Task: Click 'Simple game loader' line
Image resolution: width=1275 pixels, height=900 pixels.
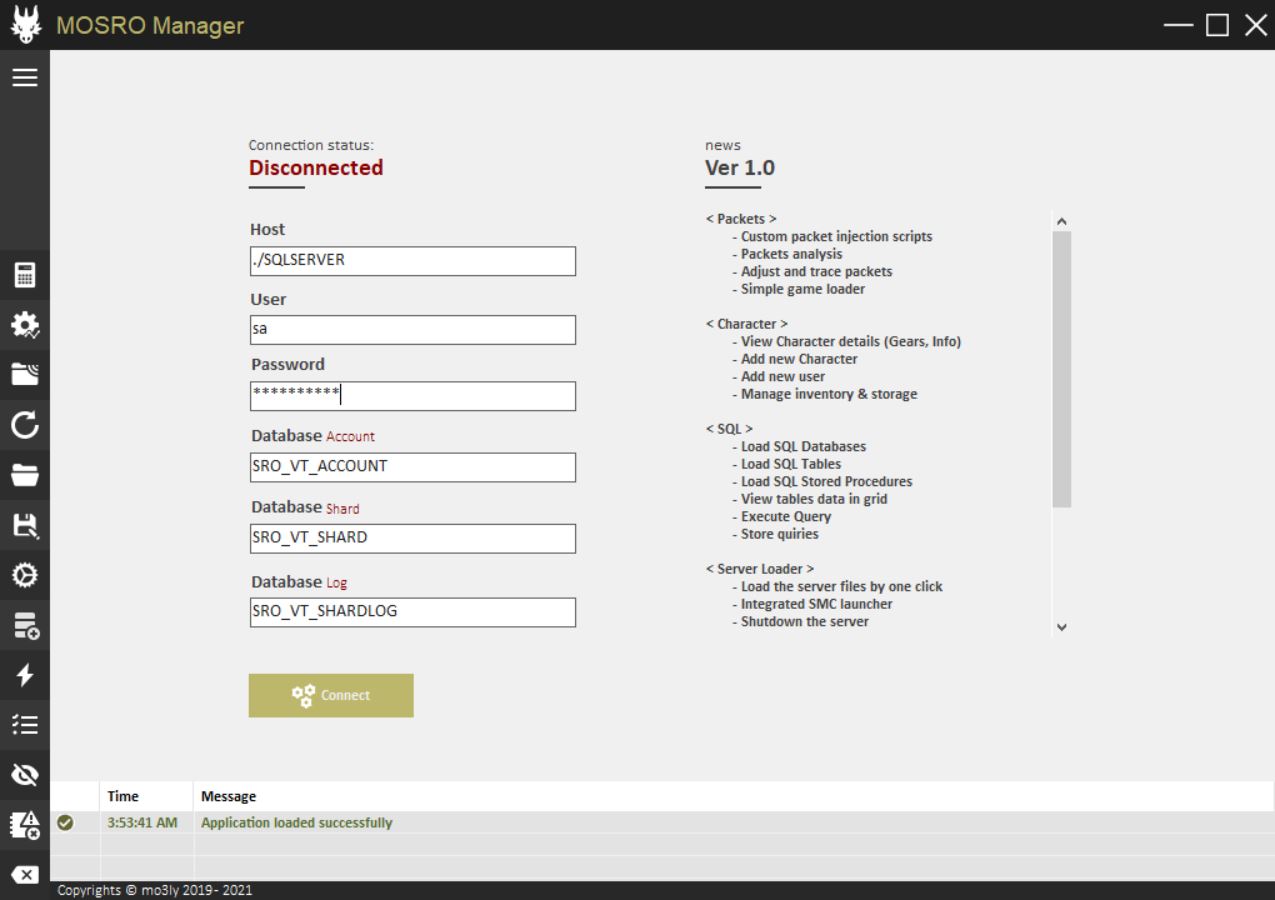Action: (x=797, y=289)
